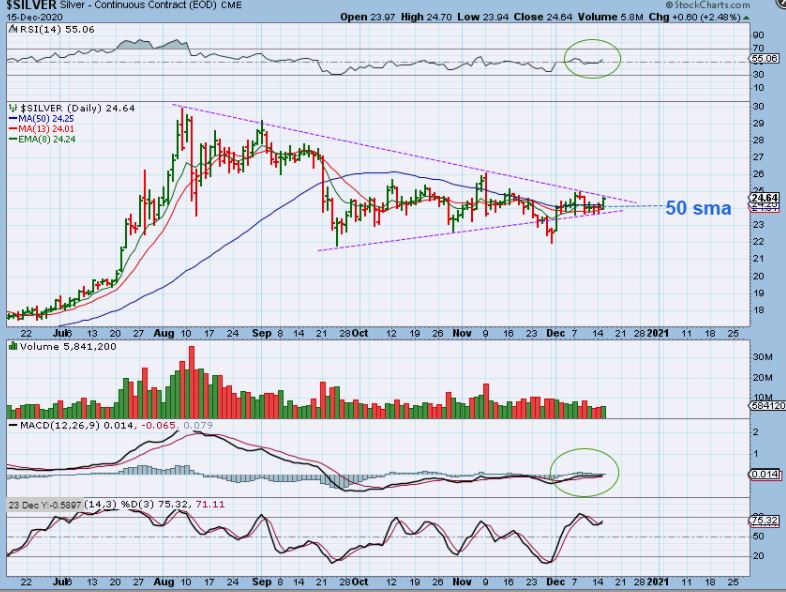Click the 30M label on volume axis
This screenshot has height=592, width=786.
click(x=762, y=357)
